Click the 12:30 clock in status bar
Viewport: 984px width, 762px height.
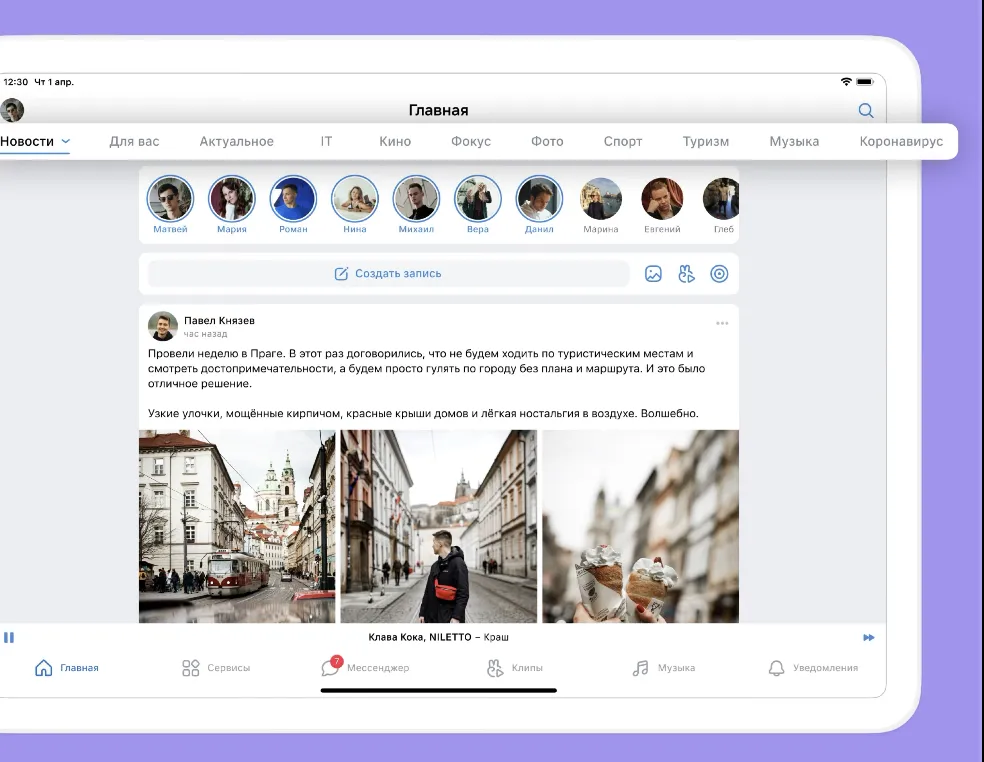(x=16, y=82)
